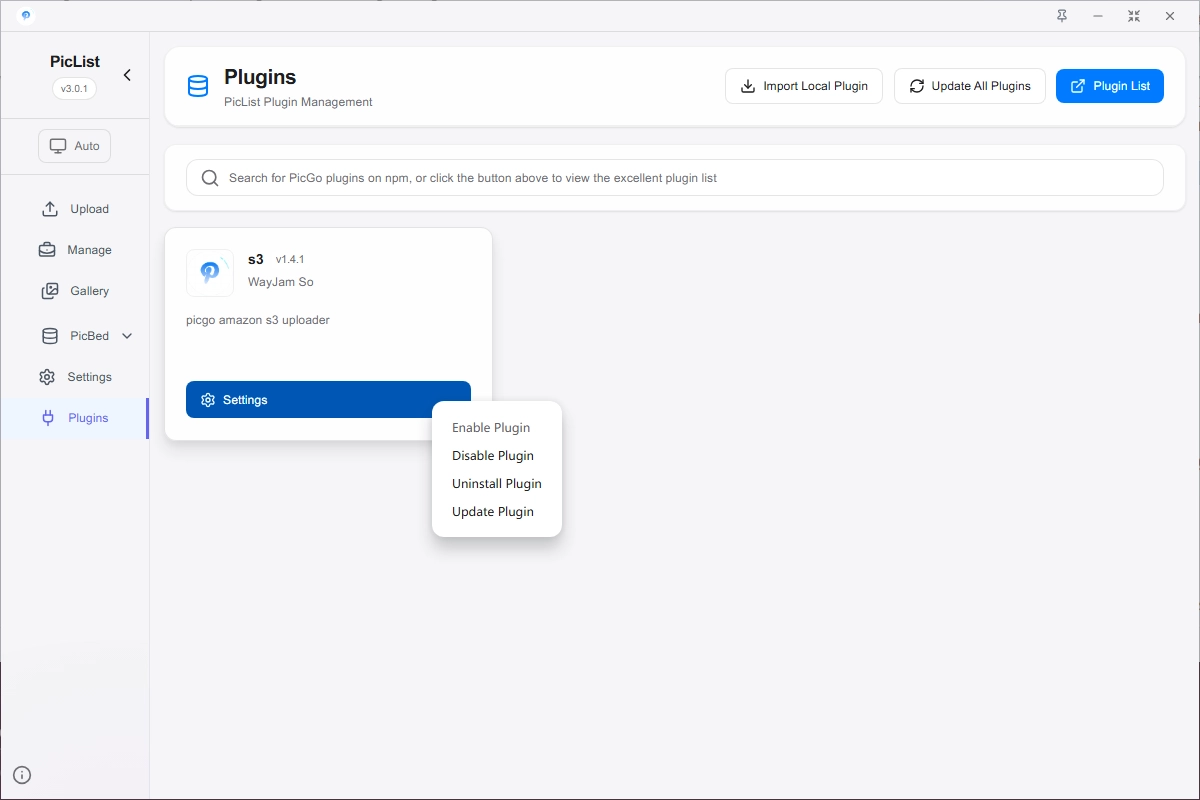Image resolution: width=1200 pixels, height=800 pixels.
Task: Click the PicList title in the sidebar
Action: pyautogui.click(x=75, y=62)
